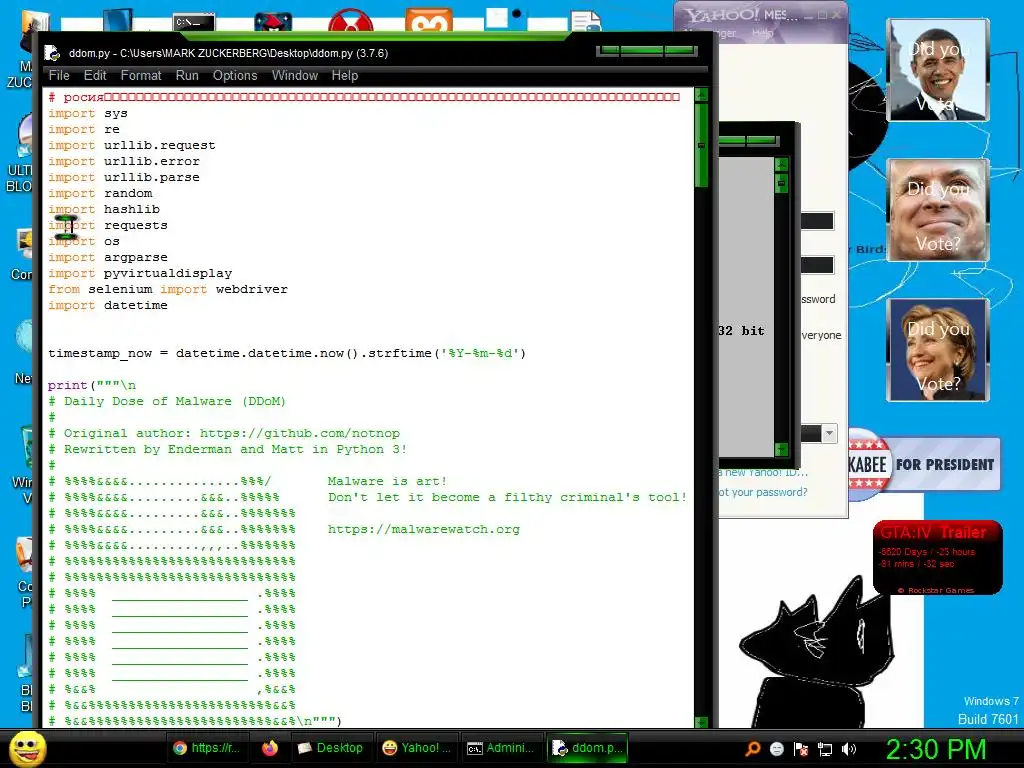Click the Angry Birds Space desktop icon

273,22
